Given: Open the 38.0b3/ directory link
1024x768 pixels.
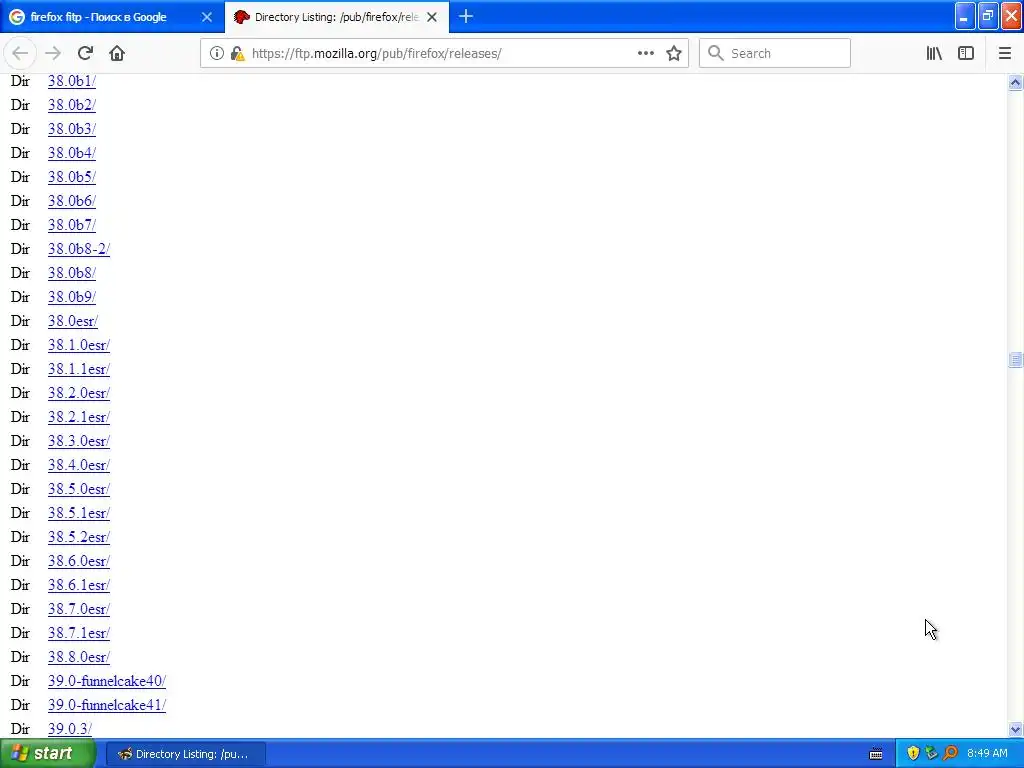Looking at the screenshot, I should click(x=72, y=129).
